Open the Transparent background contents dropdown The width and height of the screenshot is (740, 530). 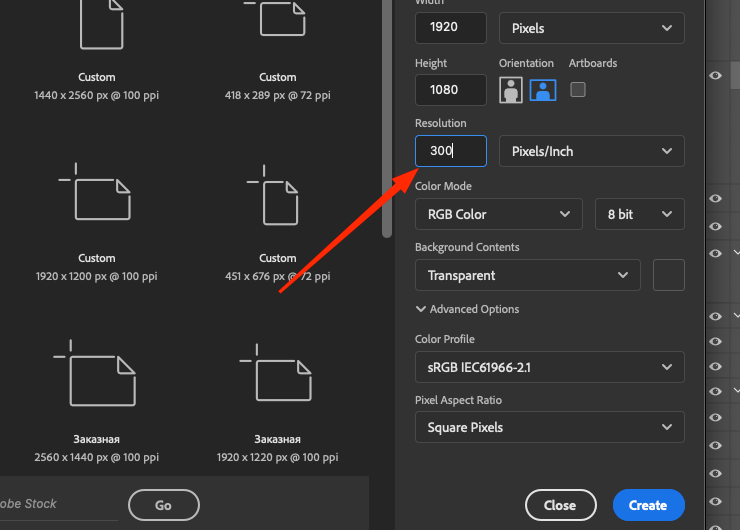tap(528, 275)
